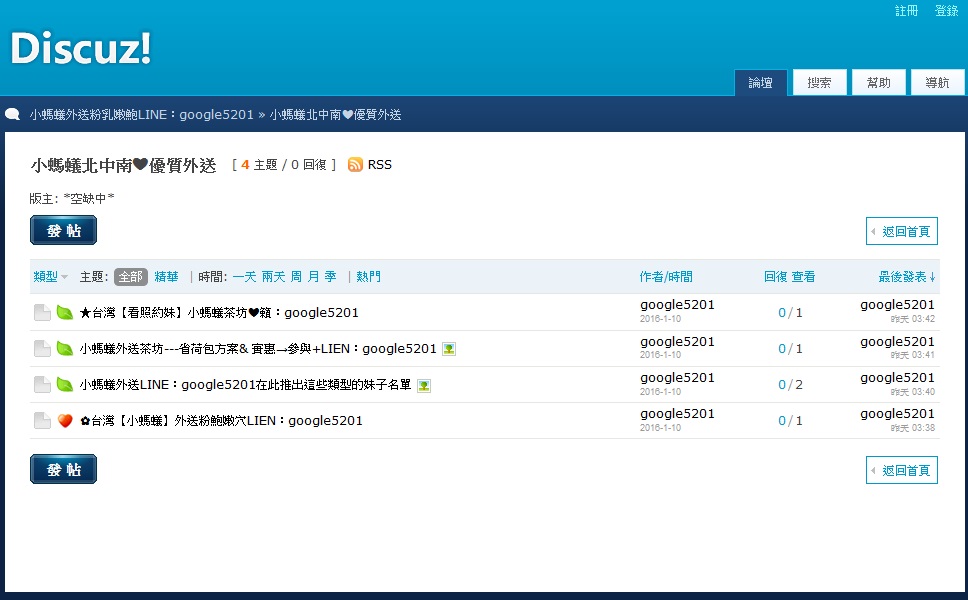Click the 註冊 register link
Viewport: 968px width, 600px height.
coord(906,10)
